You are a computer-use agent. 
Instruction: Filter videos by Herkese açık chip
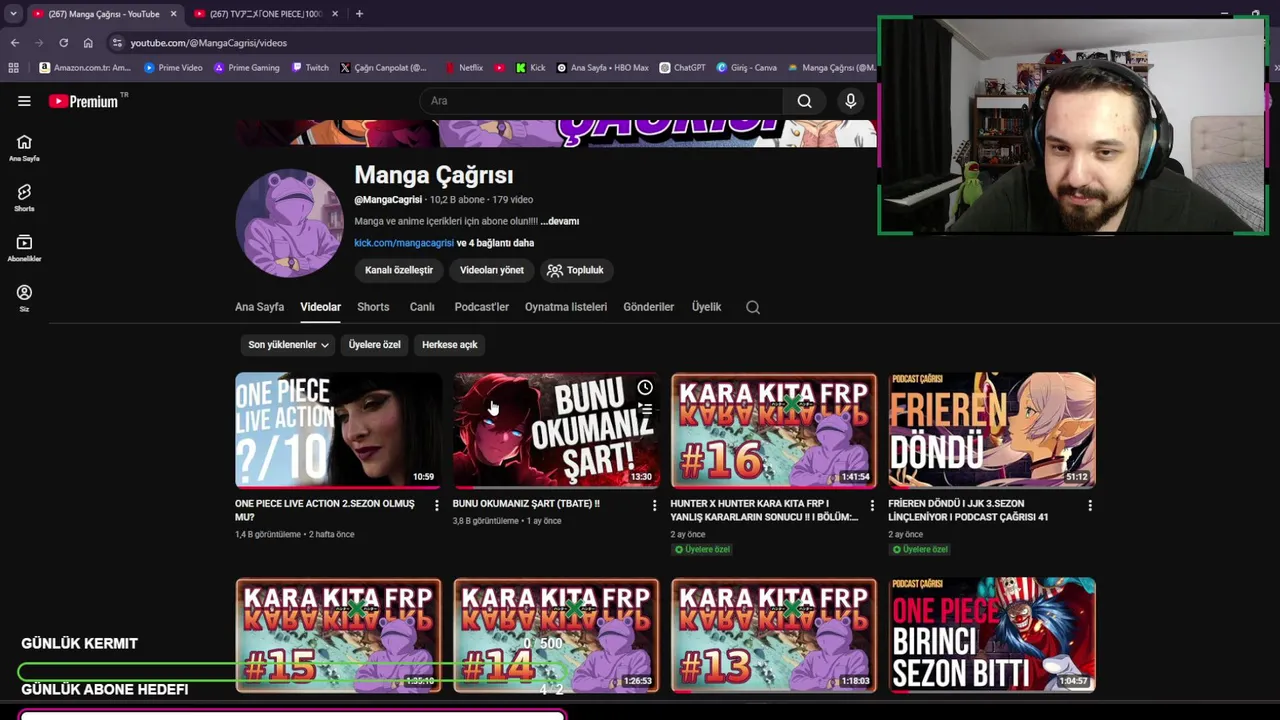(x=450, y=345)
